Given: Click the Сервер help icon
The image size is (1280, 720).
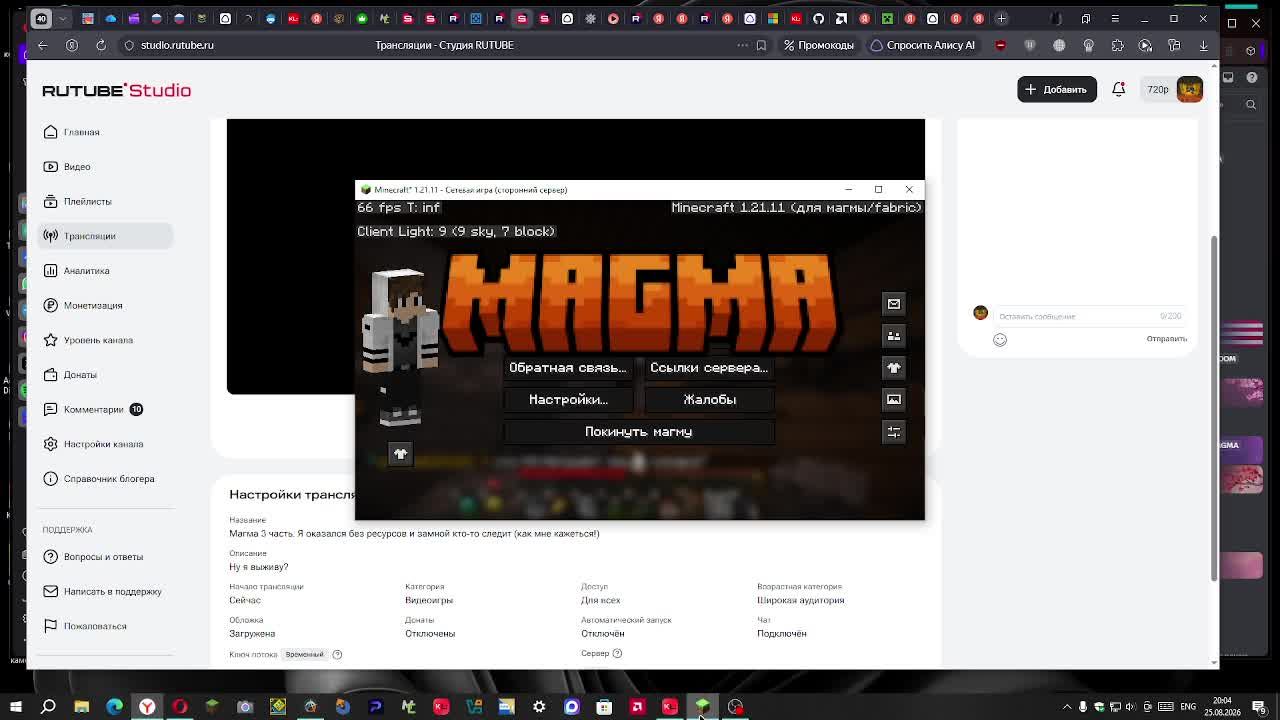Looking at the screenshot, I should tap(617, 654).
